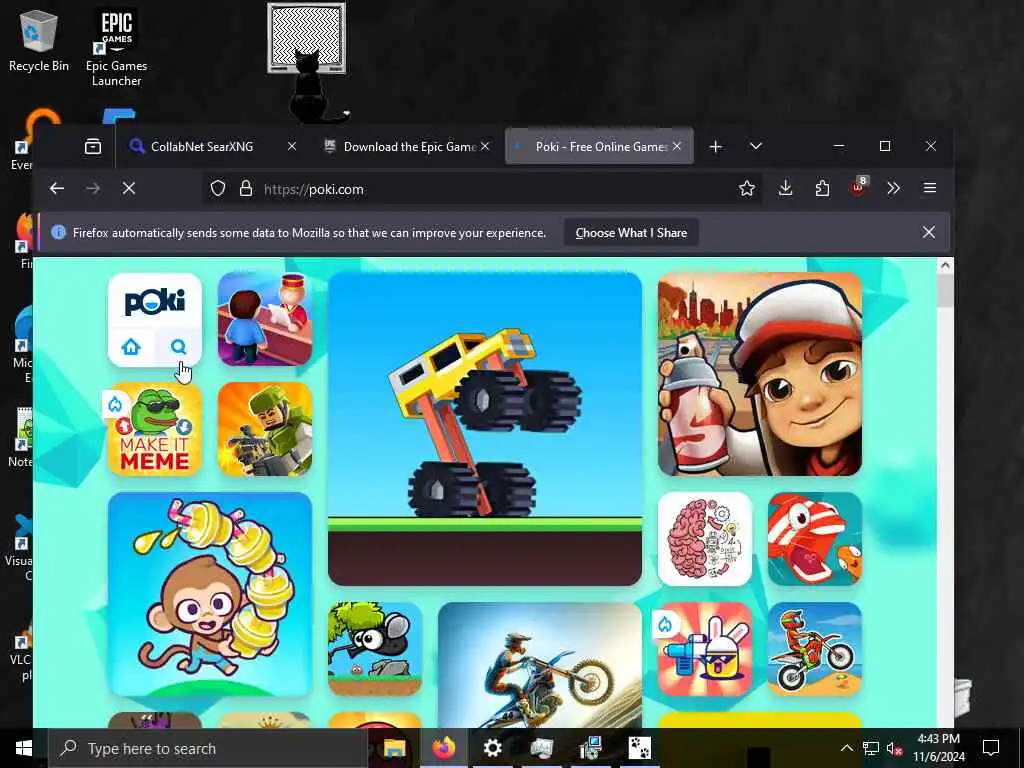
Task: Open the brain puzzle game thumbnail
Action: (705, 539)
